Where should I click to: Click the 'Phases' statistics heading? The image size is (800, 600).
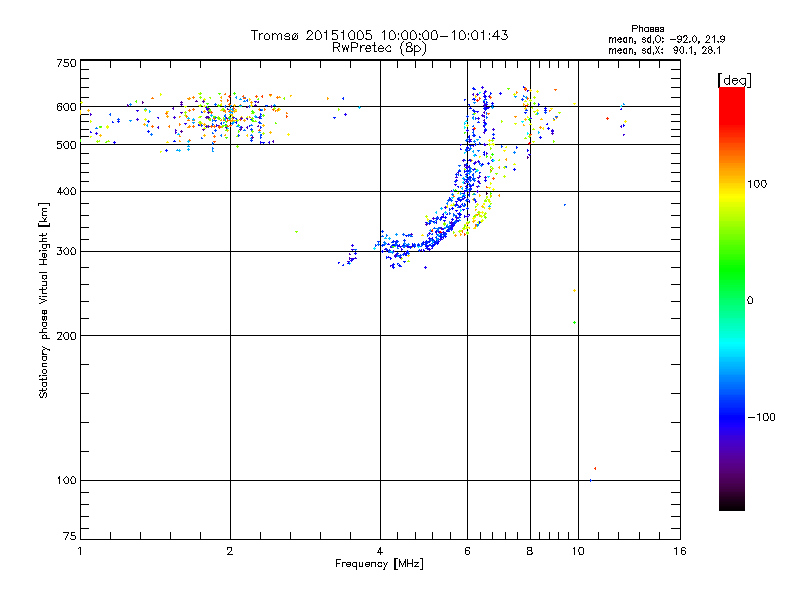coord(647,29)
